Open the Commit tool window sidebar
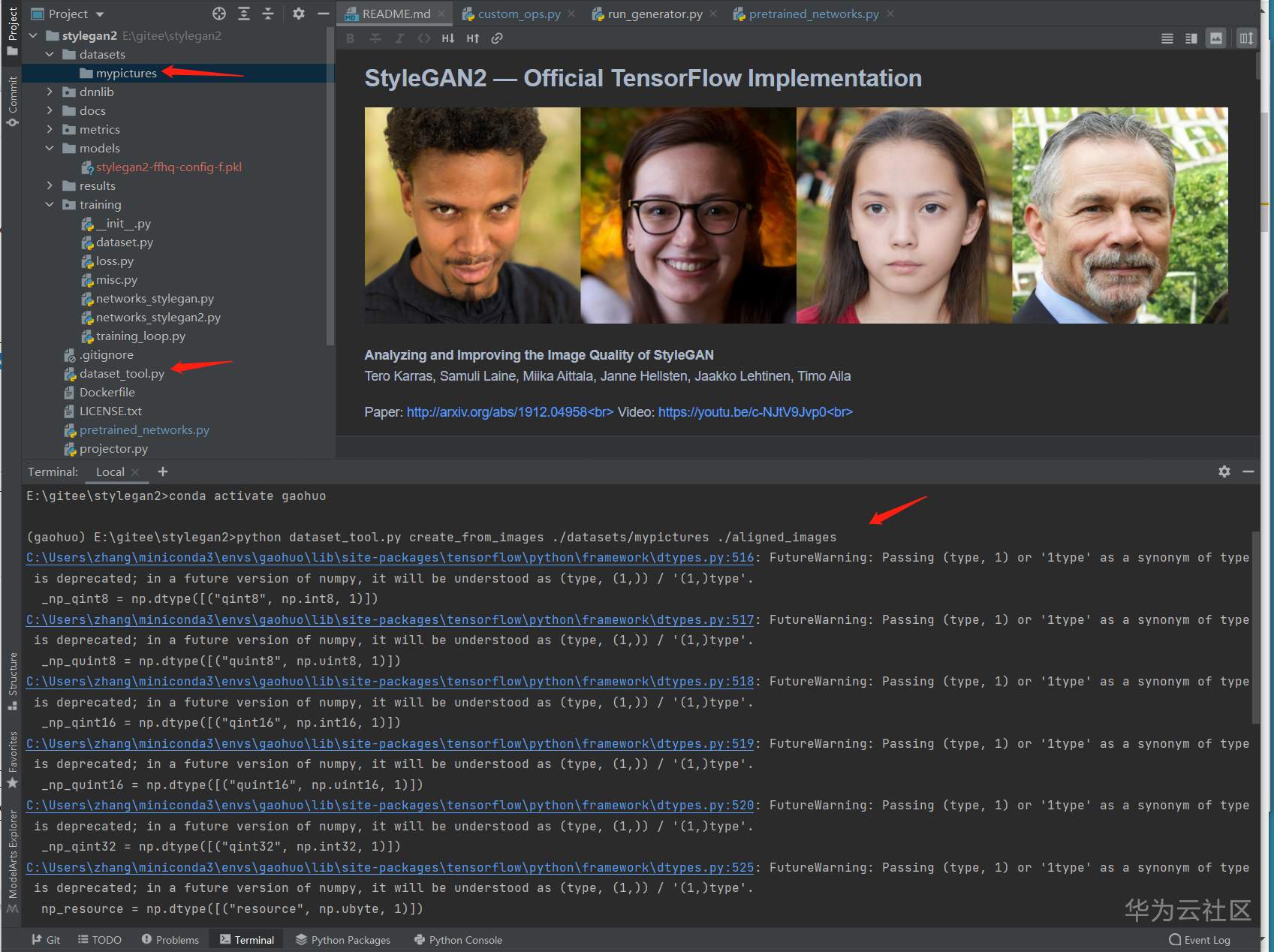This screenshot has height=952, width=1274. tap(12, 101)
